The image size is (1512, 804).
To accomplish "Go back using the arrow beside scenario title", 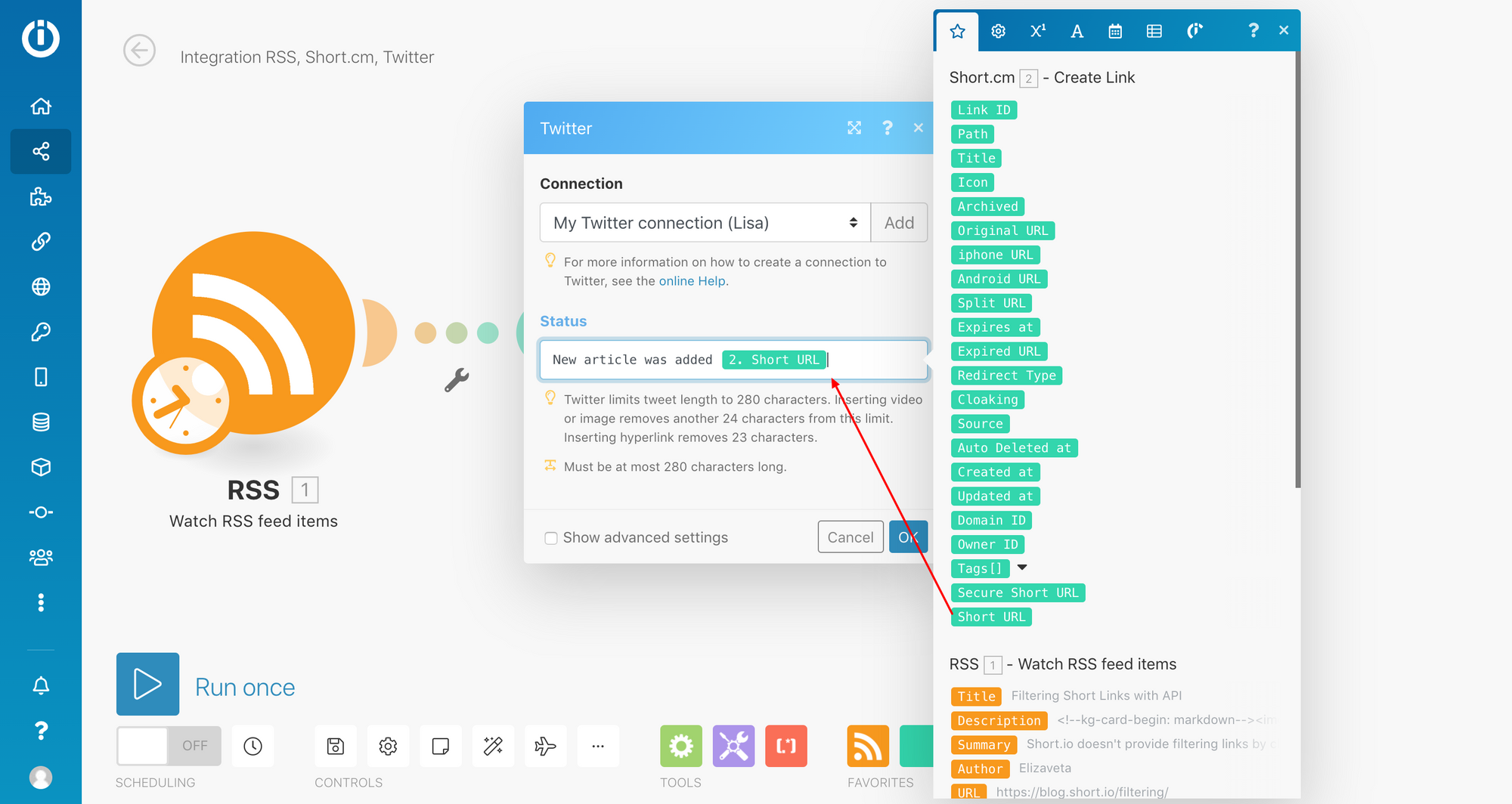I will pos(139,51).
